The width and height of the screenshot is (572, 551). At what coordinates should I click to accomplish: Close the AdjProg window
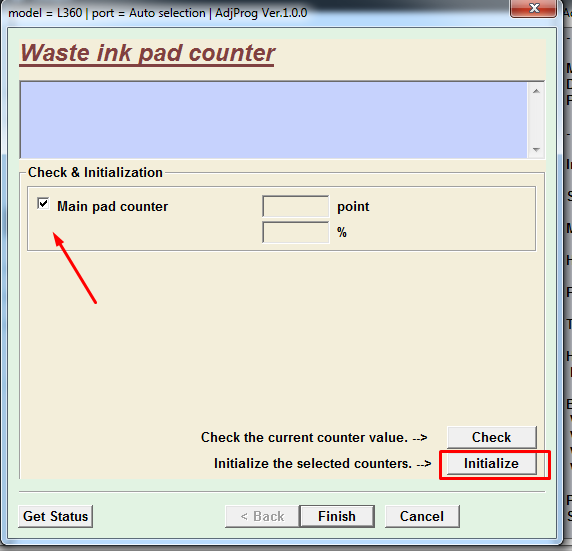534,8
